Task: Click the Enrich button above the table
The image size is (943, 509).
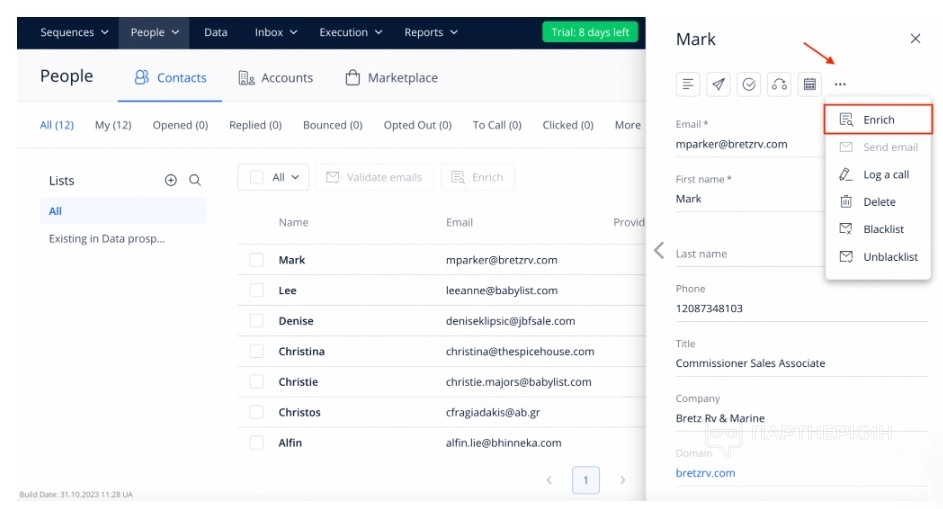Action: [478, 177]
